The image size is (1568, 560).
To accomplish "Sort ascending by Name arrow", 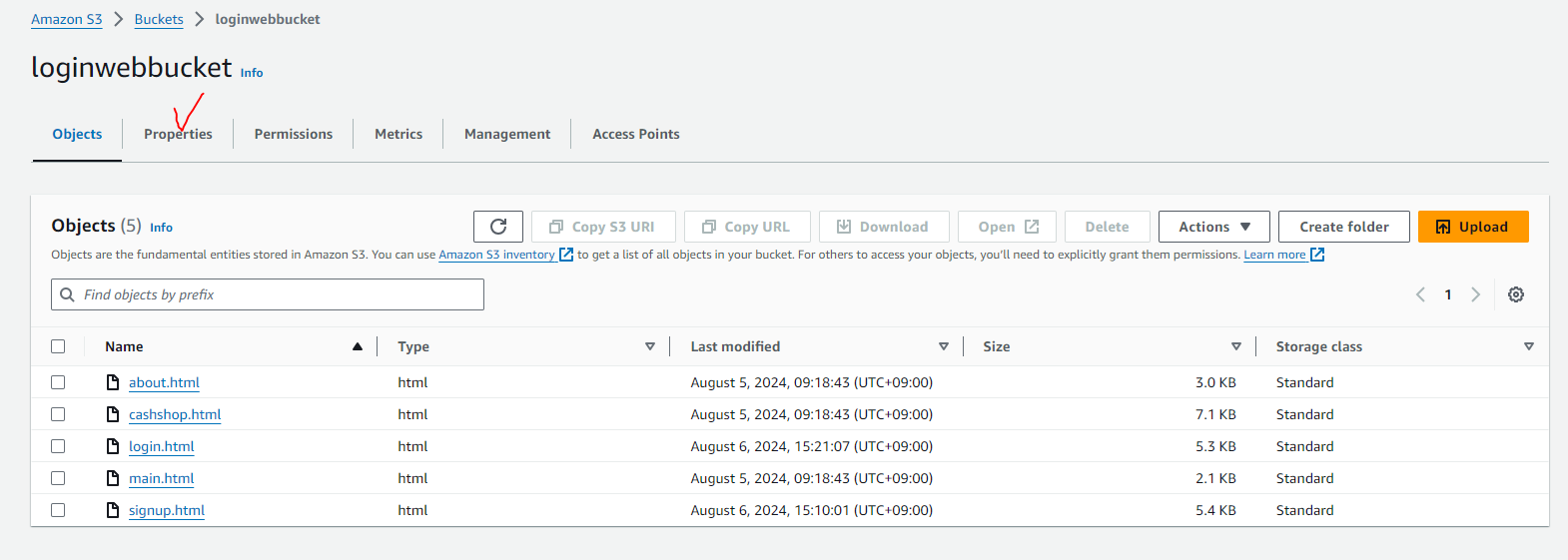I will 358,346.
